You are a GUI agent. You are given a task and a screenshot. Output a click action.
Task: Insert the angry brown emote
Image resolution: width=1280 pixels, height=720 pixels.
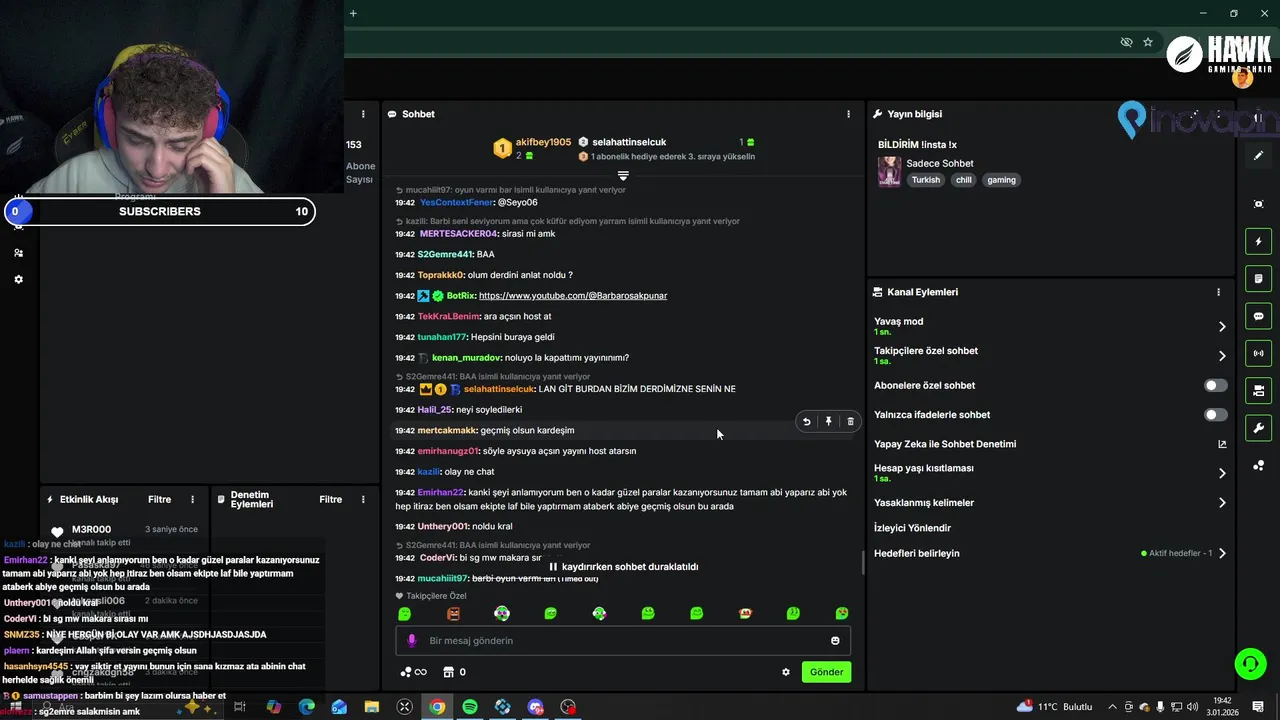click(x=453, y=613)
